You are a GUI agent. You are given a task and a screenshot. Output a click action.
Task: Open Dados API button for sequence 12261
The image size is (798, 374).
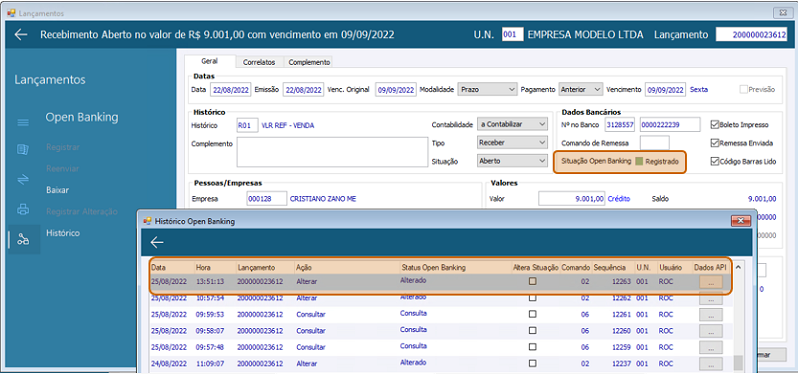pyautogui.click(x=711, y=314)
